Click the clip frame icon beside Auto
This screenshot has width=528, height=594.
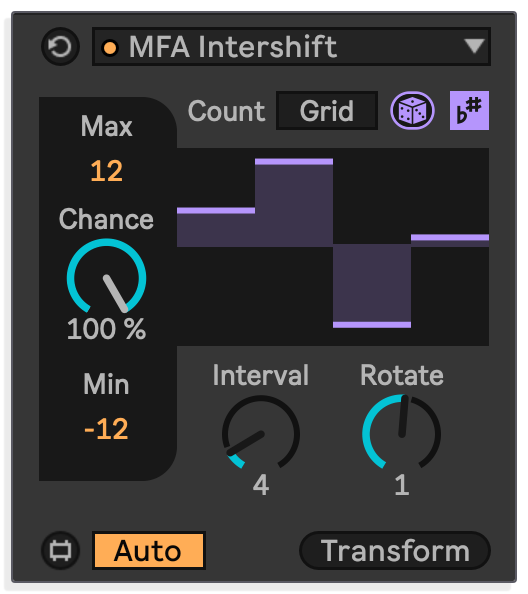(60, 550)
